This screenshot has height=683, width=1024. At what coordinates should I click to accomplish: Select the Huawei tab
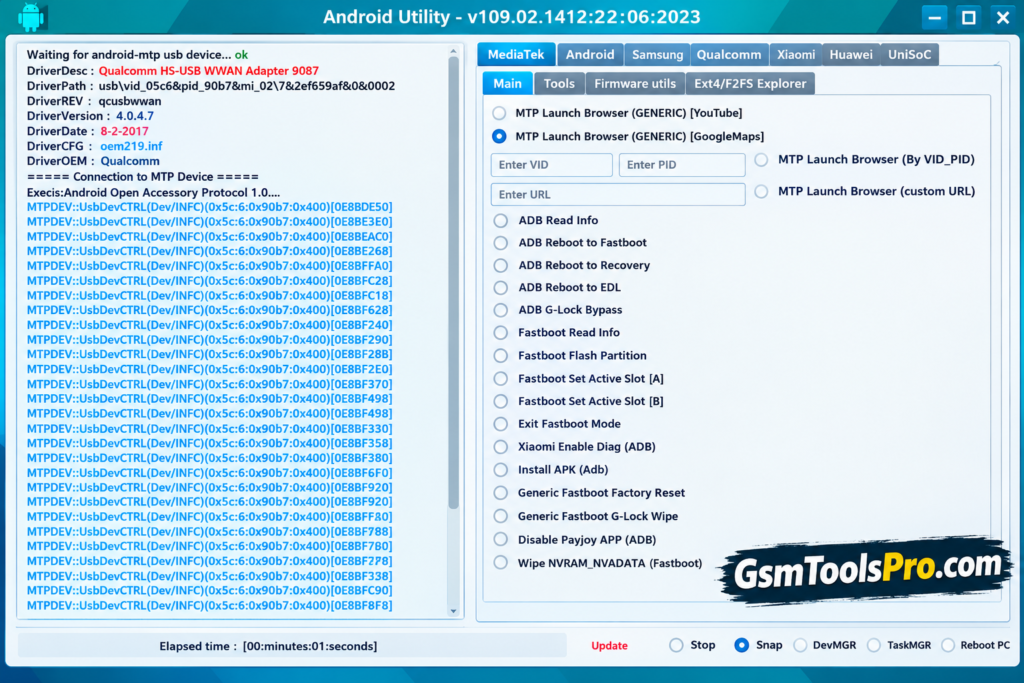point(851,55)
